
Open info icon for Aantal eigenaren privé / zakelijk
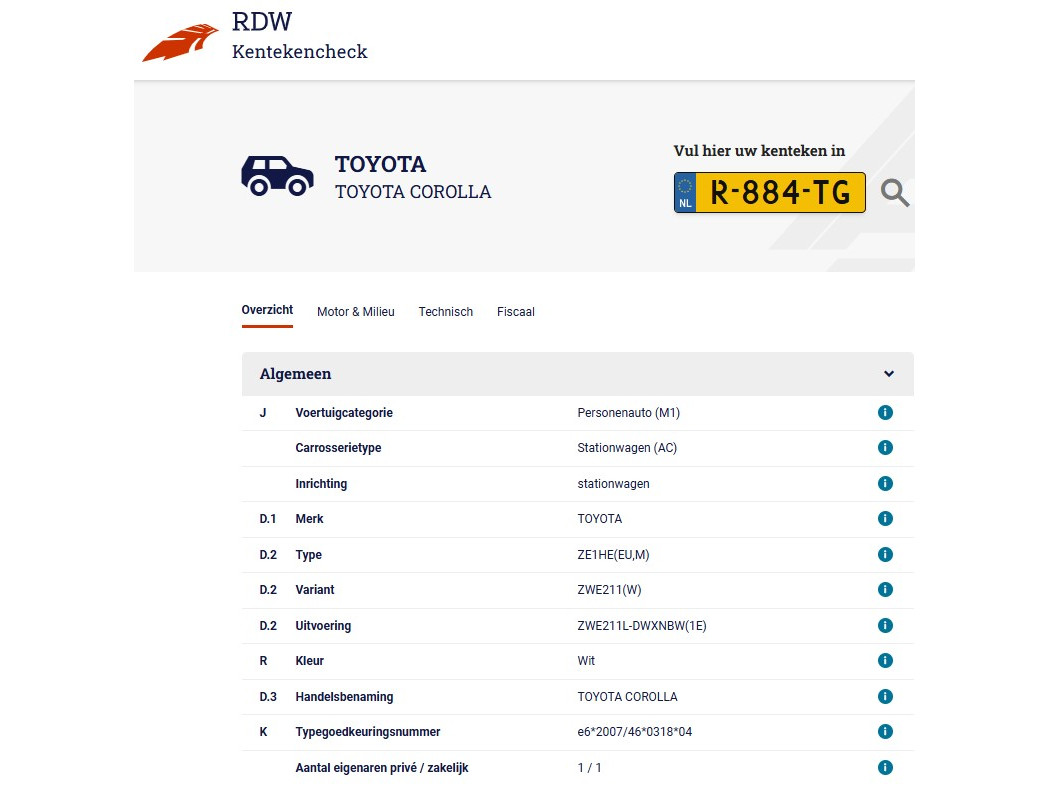[885, 767]
